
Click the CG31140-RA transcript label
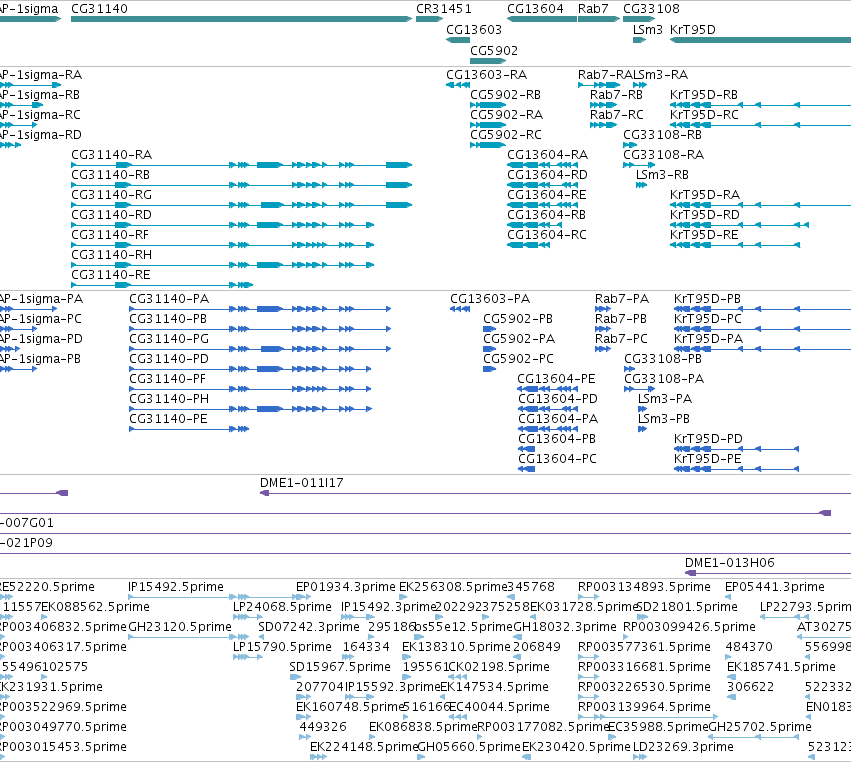(x=111, y=155)
